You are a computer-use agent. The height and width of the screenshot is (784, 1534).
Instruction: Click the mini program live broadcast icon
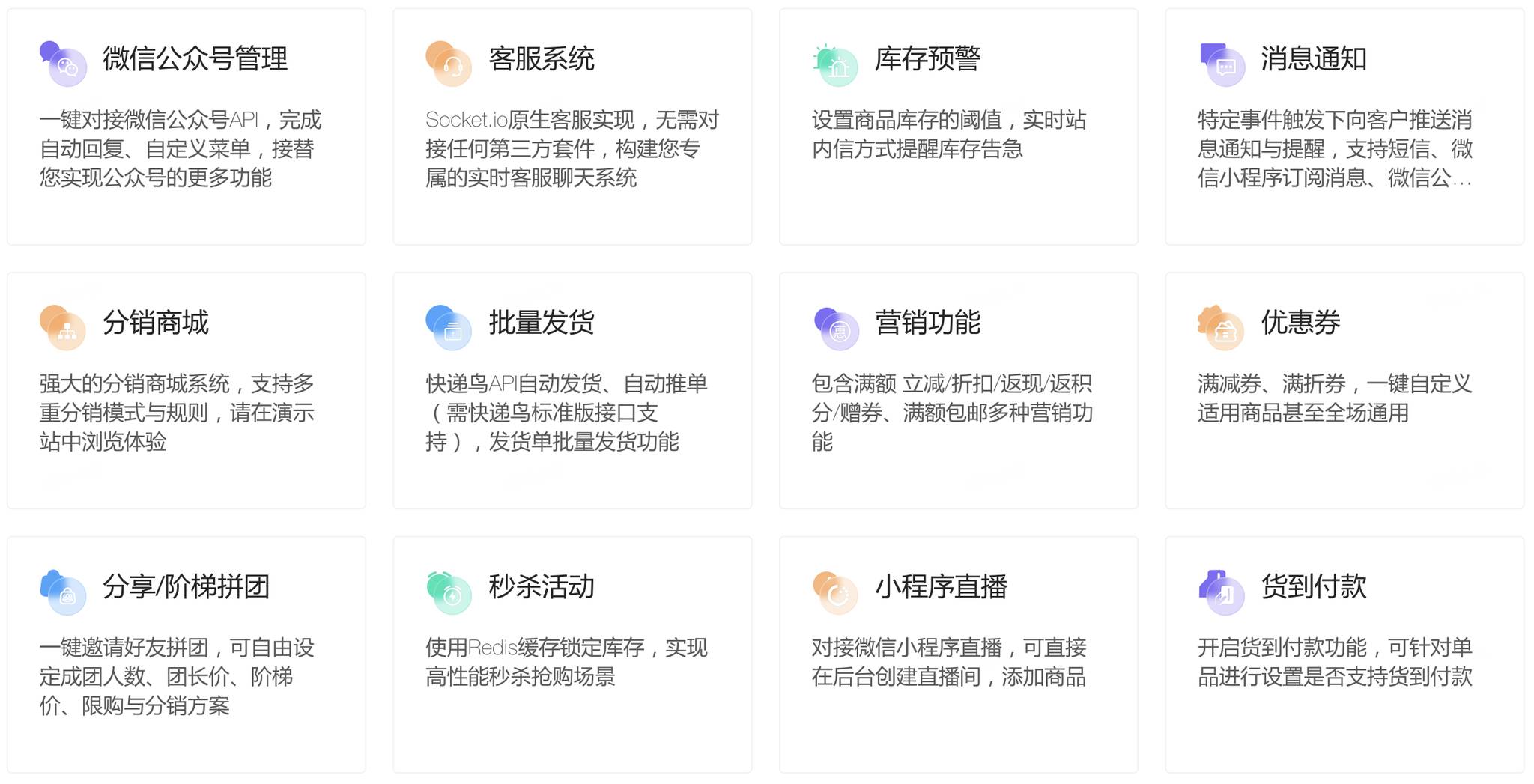coord(835,592)
